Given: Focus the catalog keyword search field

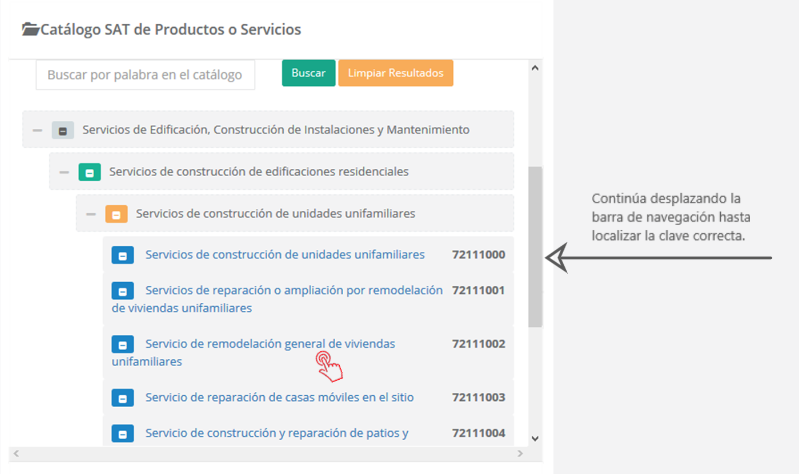Looking at the screenshot, I should (x=145, y=74).
